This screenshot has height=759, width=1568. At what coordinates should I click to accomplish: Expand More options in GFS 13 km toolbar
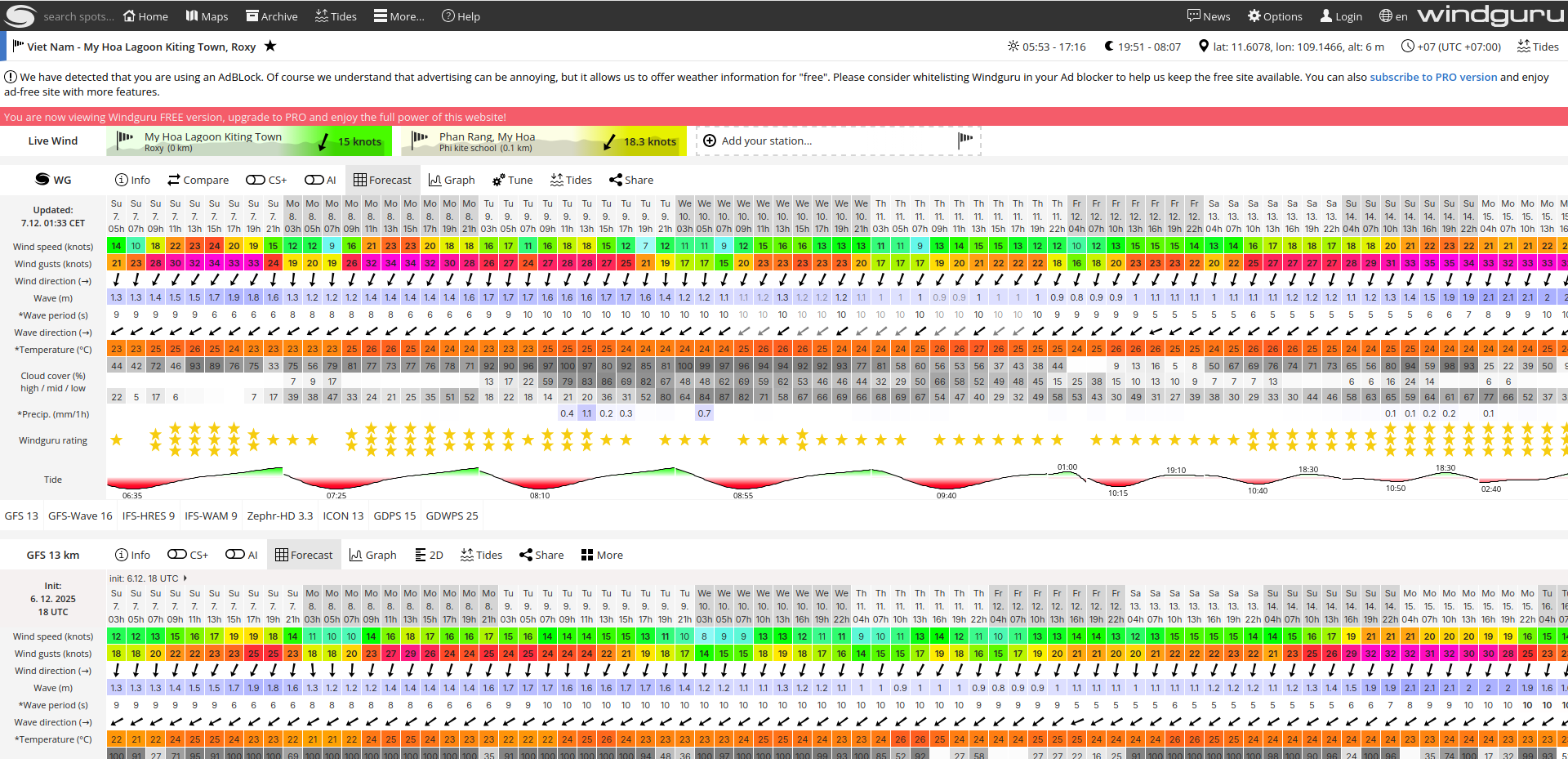[602, 555]
